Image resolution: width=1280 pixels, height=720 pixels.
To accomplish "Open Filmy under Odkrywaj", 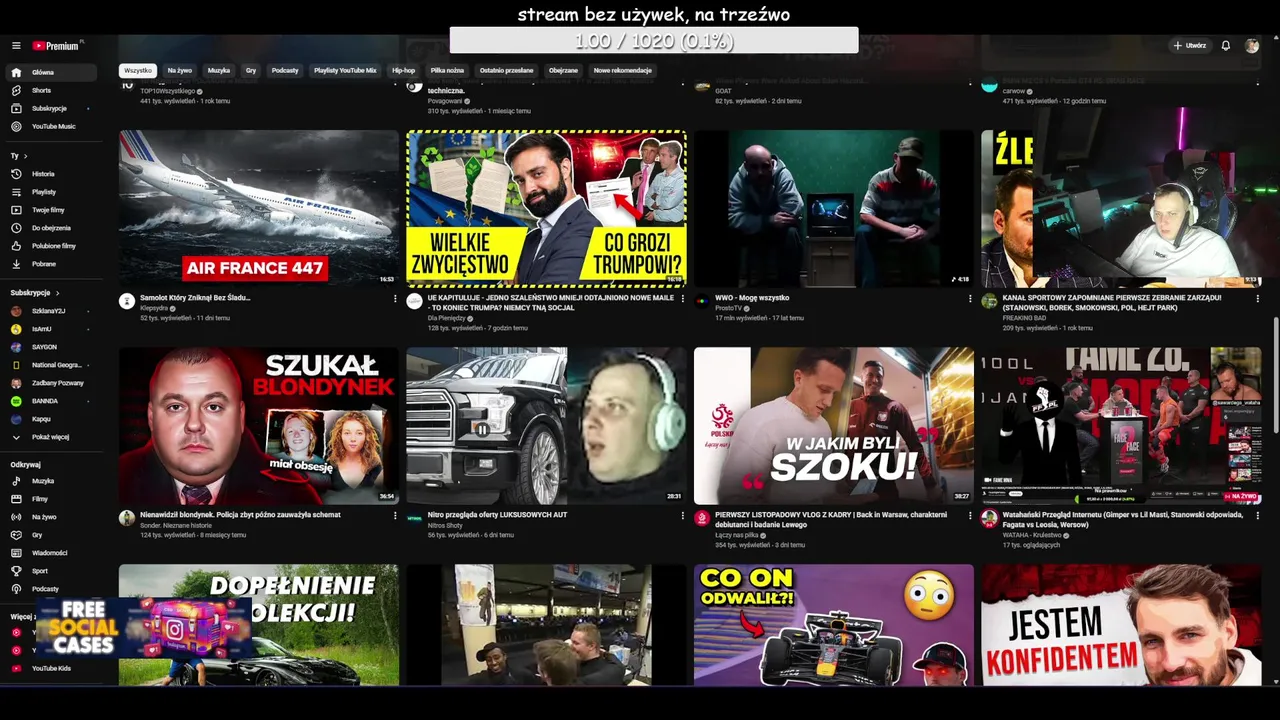I will (x=50, y=499).
